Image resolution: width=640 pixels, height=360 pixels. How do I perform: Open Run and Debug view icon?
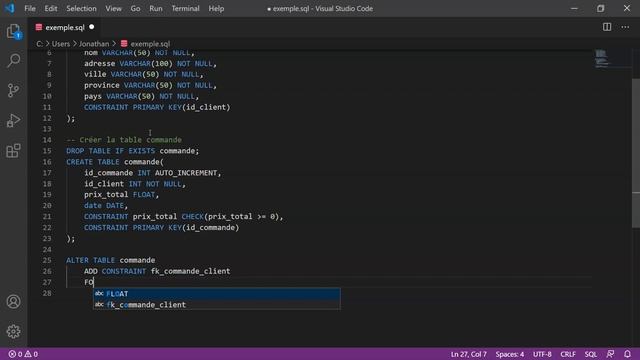[13, 120]
